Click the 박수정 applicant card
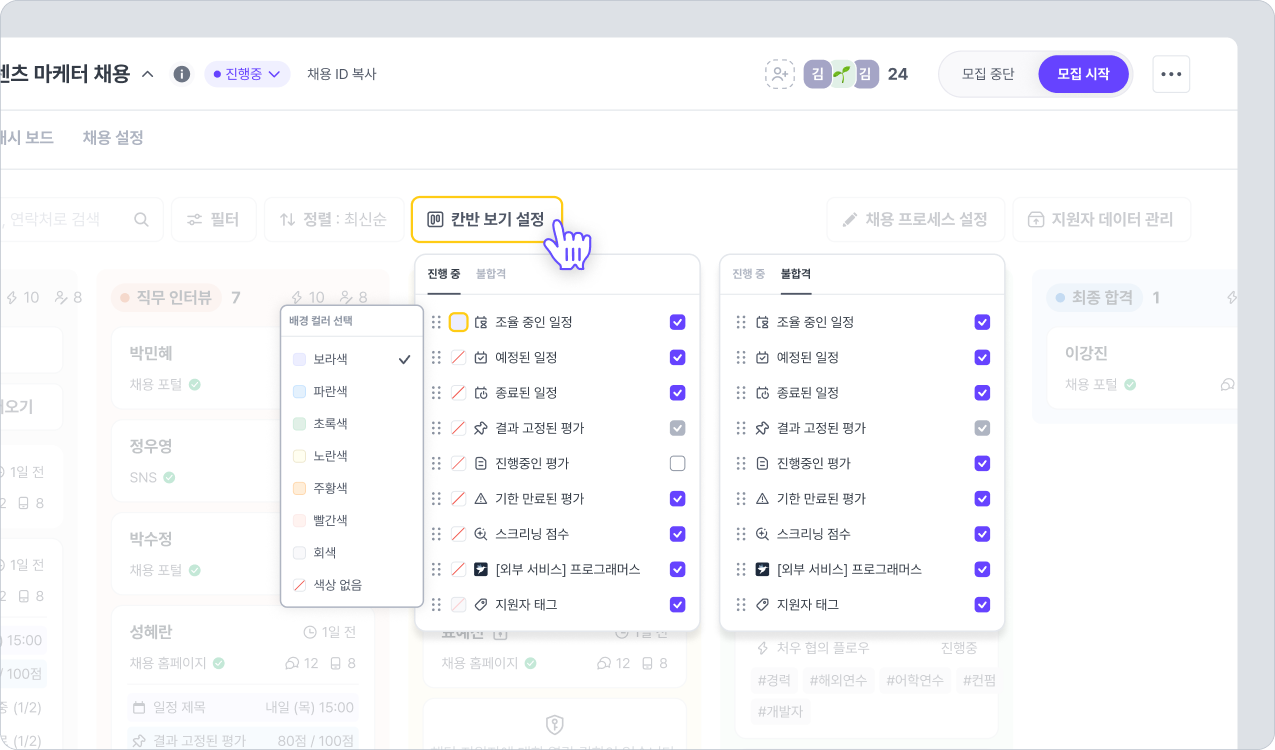 (190, 553)
